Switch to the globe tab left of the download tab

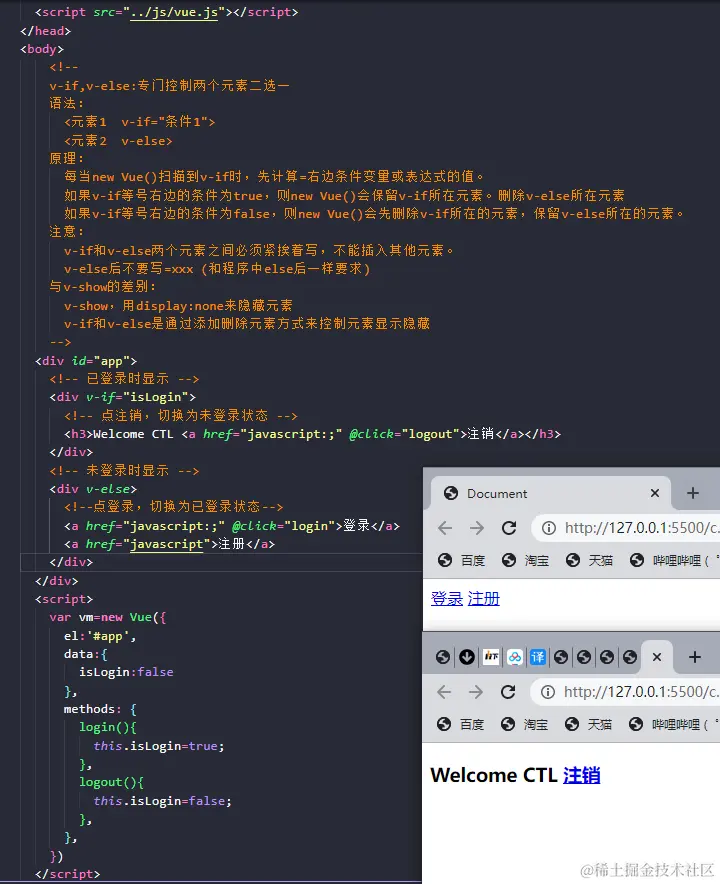pyautogui.click(x=443, y=657)
